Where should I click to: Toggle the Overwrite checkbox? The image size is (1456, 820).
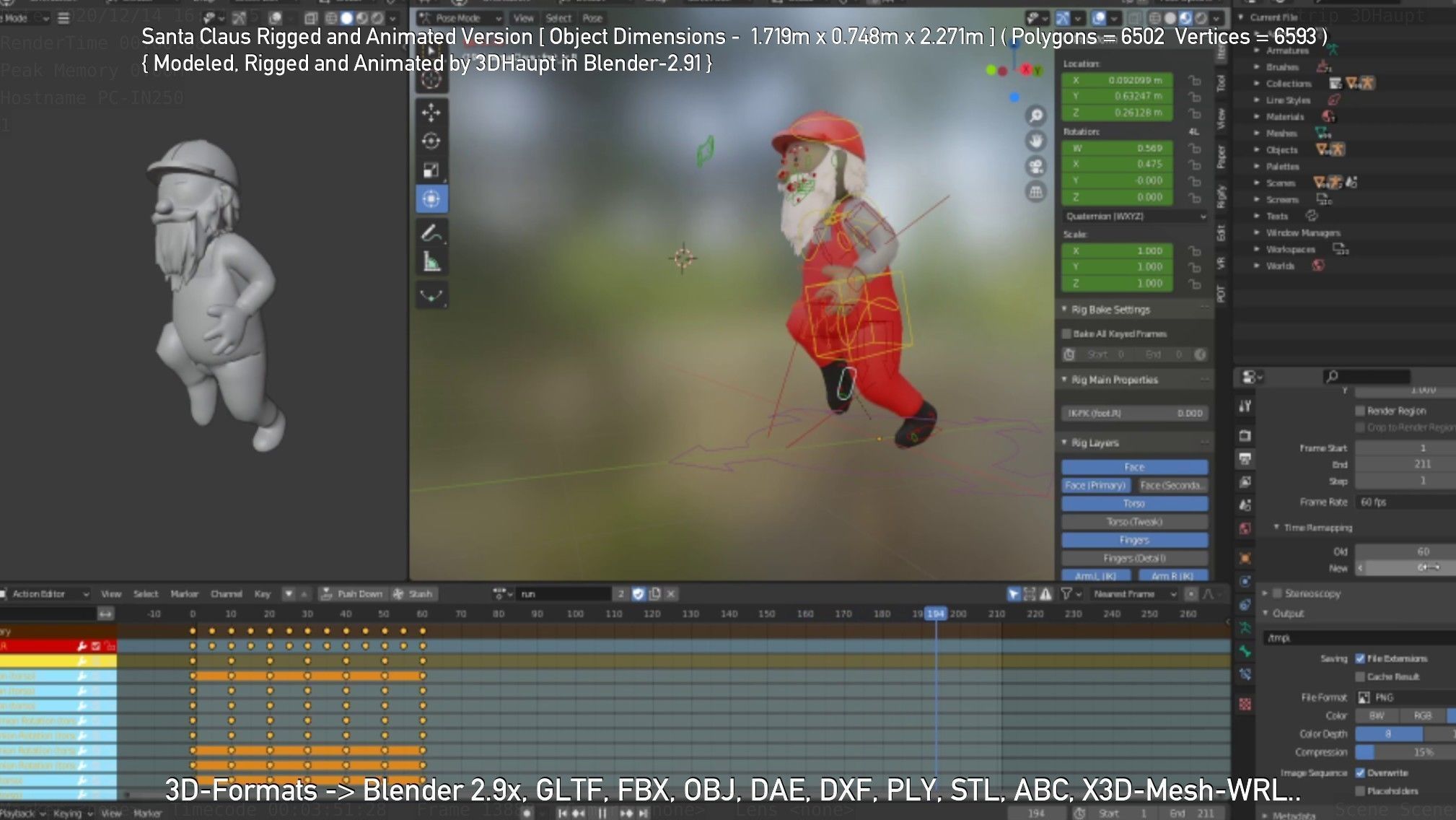click(1360, 772)
